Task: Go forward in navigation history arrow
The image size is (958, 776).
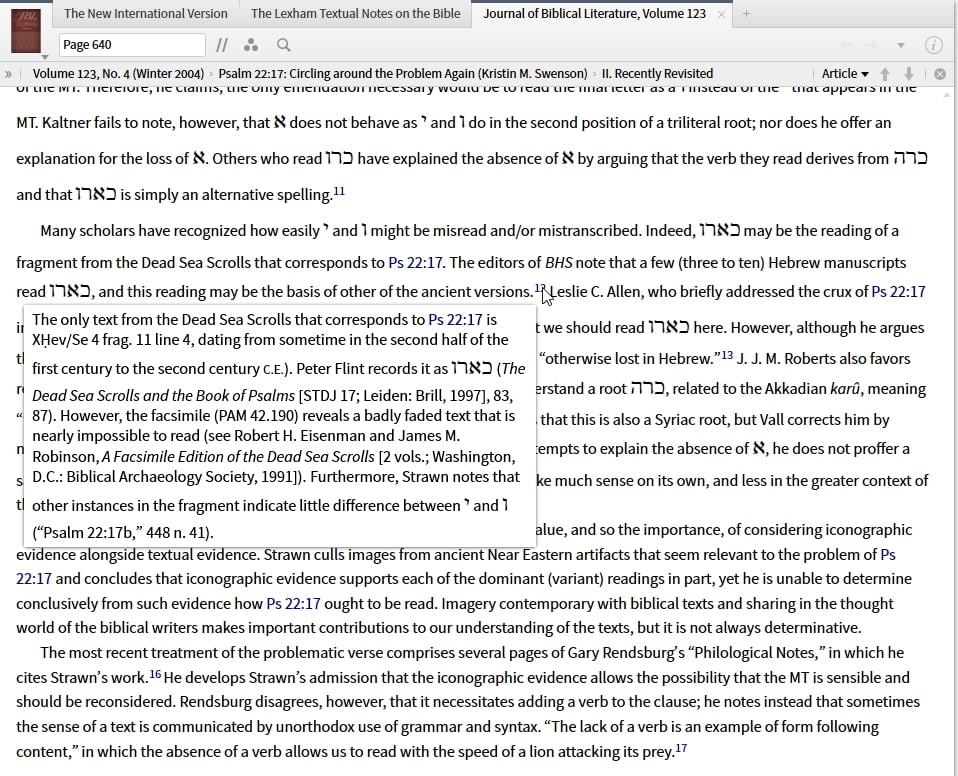Action: pyautogui.click(x=872, y=45)
